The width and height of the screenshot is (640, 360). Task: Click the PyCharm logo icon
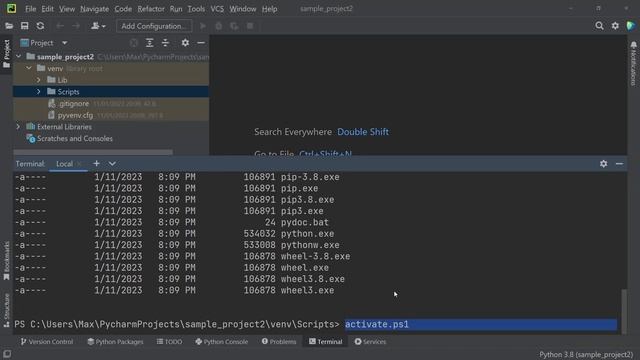[x=11, y=9]
